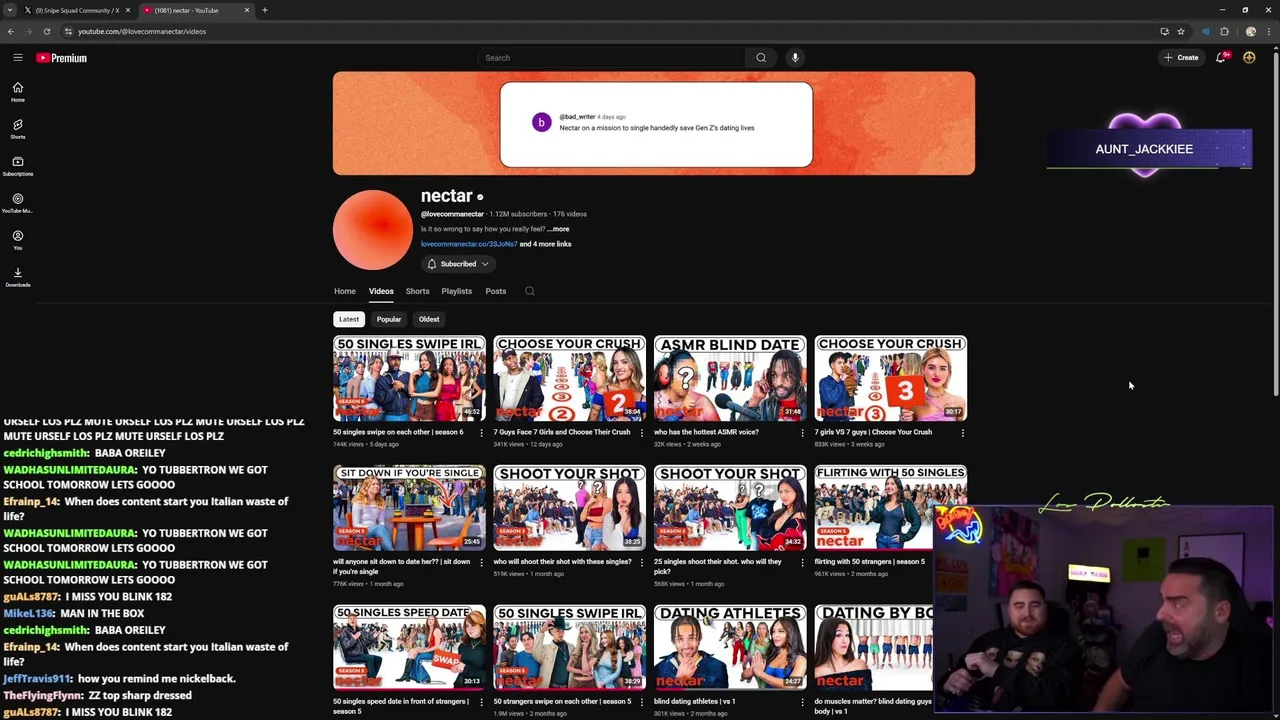Open the channel Home tab
The width and height of the screenshot is (1280, 720).
click(345, 291)
